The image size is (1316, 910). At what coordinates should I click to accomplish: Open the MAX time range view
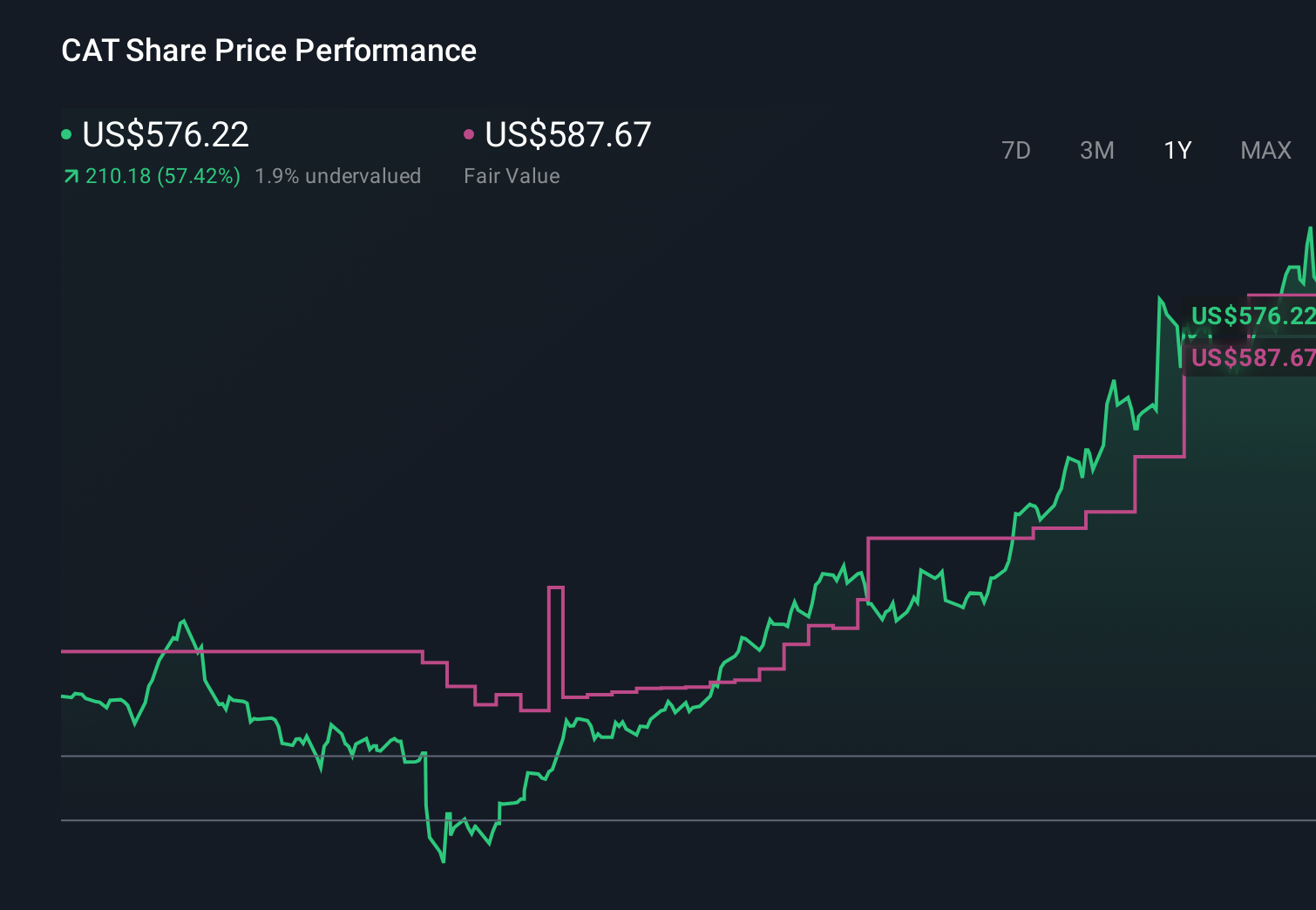click(x=1265, y=150)
